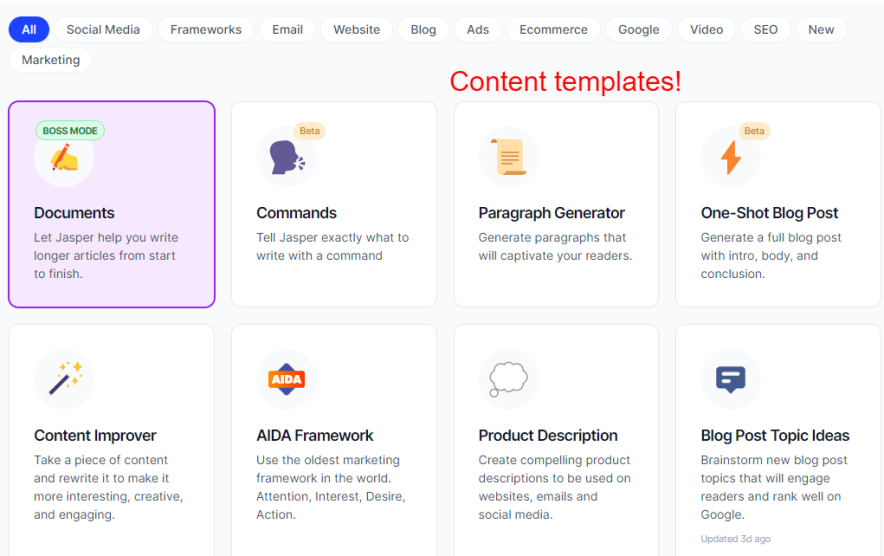Select the Marketing category pill
The image size is (884, 556).
click(x=51, y=60)
